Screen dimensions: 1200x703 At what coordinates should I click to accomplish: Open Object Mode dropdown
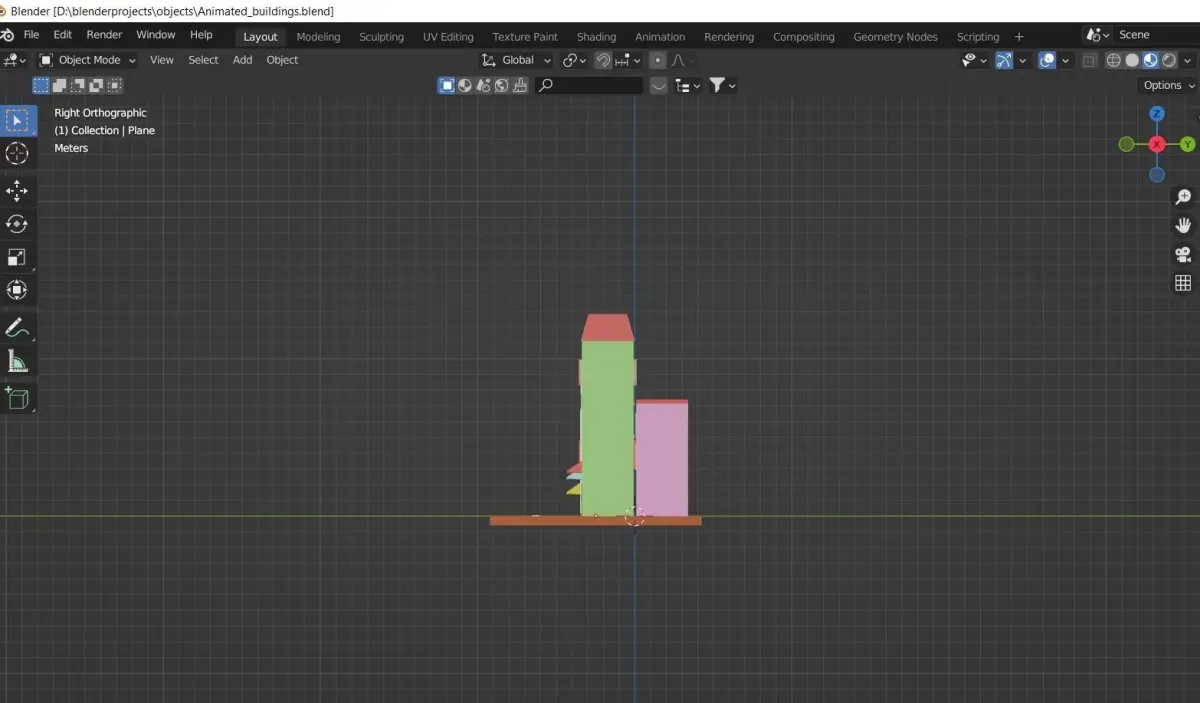pos(88,60)
